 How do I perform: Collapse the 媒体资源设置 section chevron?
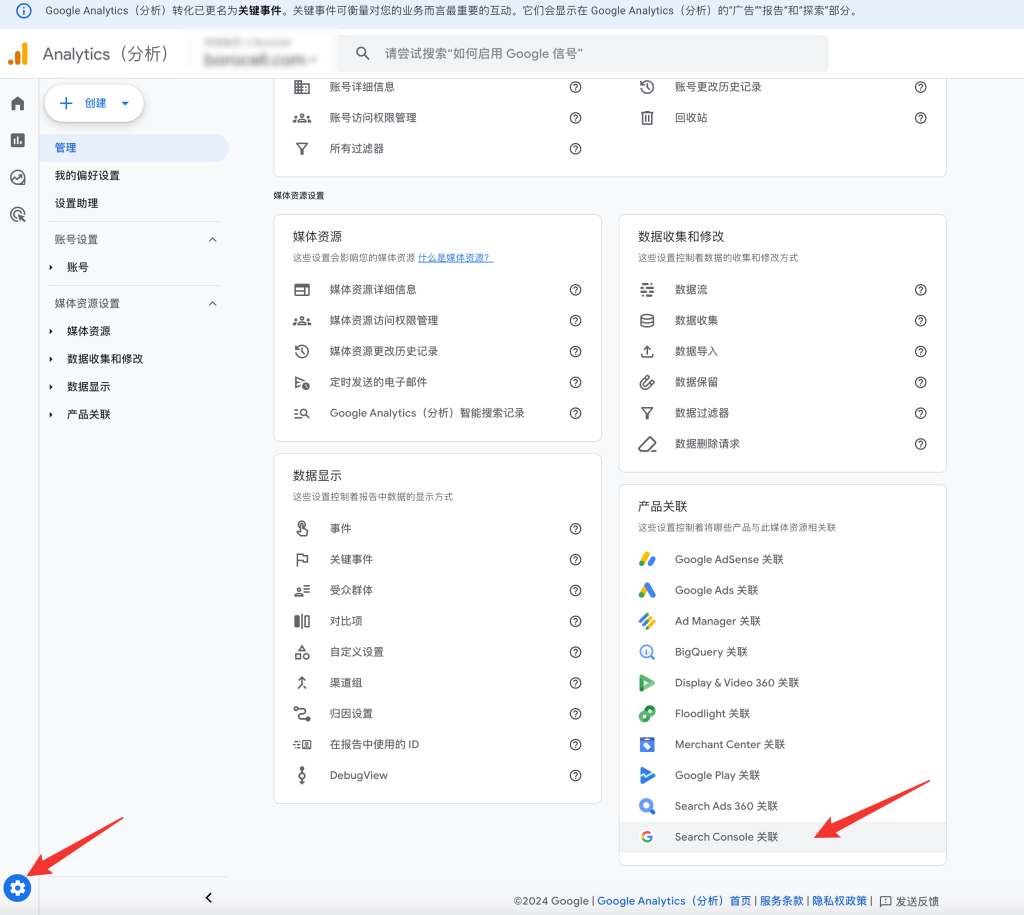coord(212,304)
